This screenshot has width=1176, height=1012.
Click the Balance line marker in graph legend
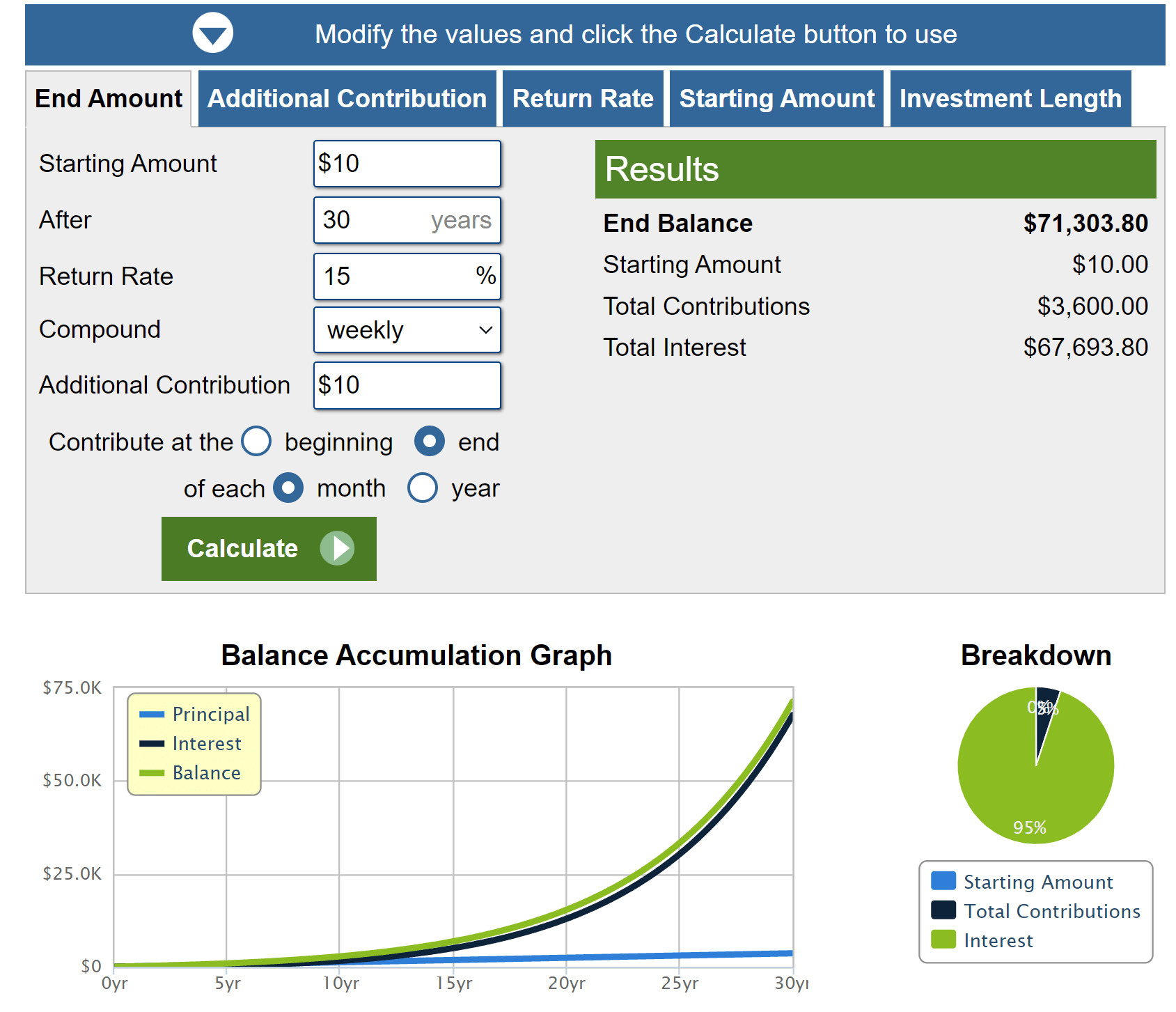click(151, 773)
